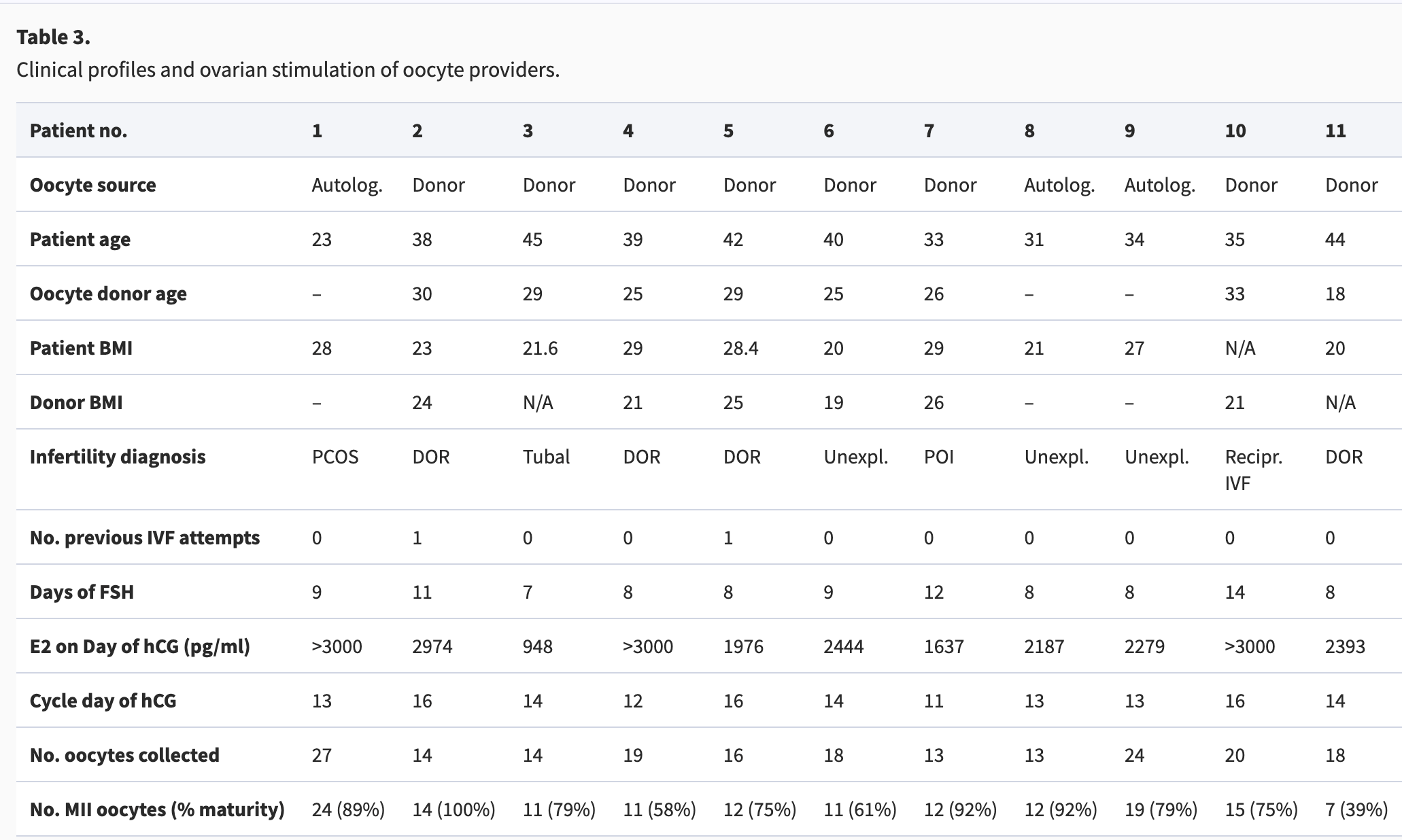The height and width of the screenshot is (840, 1402).
Task: Select the 14 (100%) MII oocytes cell
Action: point(454,809)
